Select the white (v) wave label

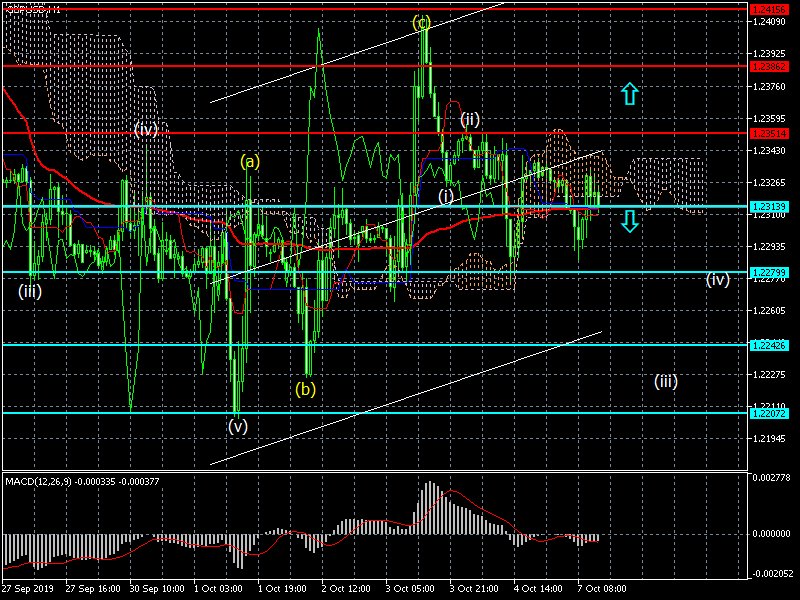(237, 426)
